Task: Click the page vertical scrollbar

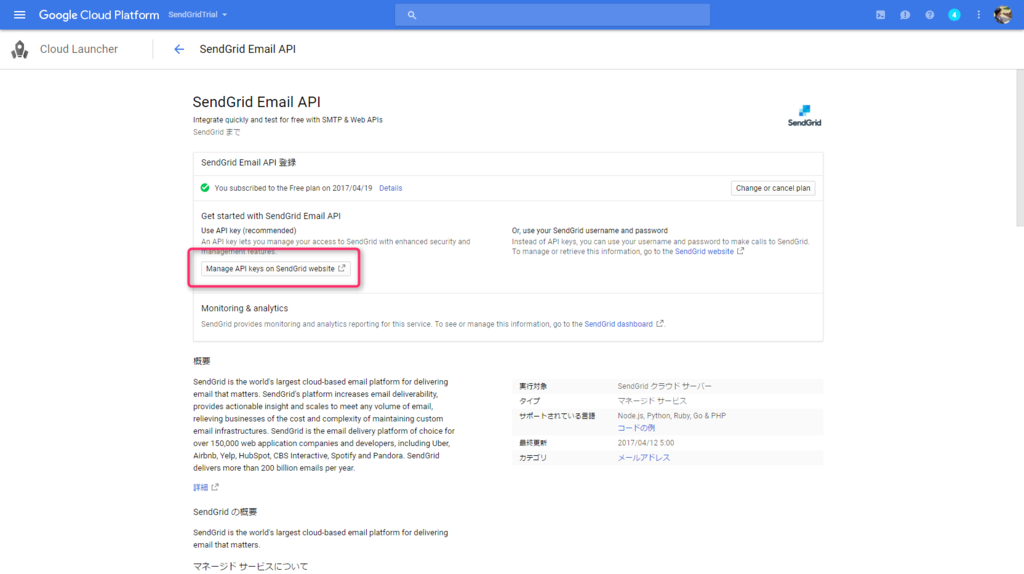Action: 1020,148
